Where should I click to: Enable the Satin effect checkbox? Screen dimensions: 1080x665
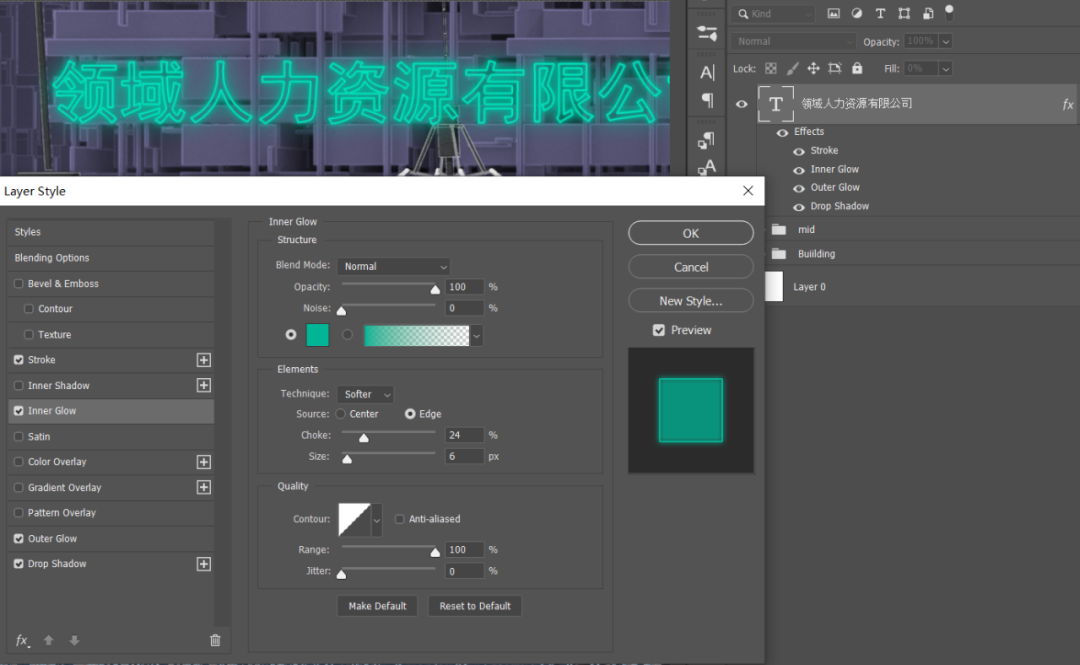[19, 437]
